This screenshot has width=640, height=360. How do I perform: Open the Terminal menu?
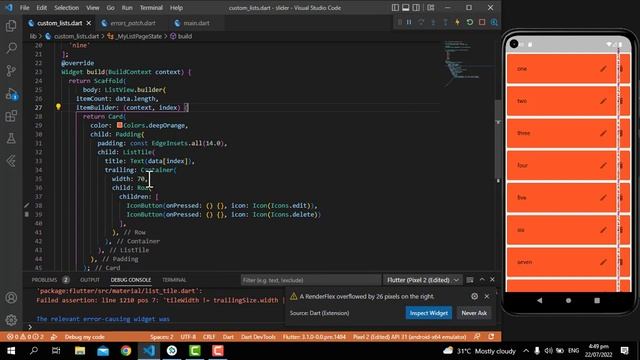coord(151,8)
